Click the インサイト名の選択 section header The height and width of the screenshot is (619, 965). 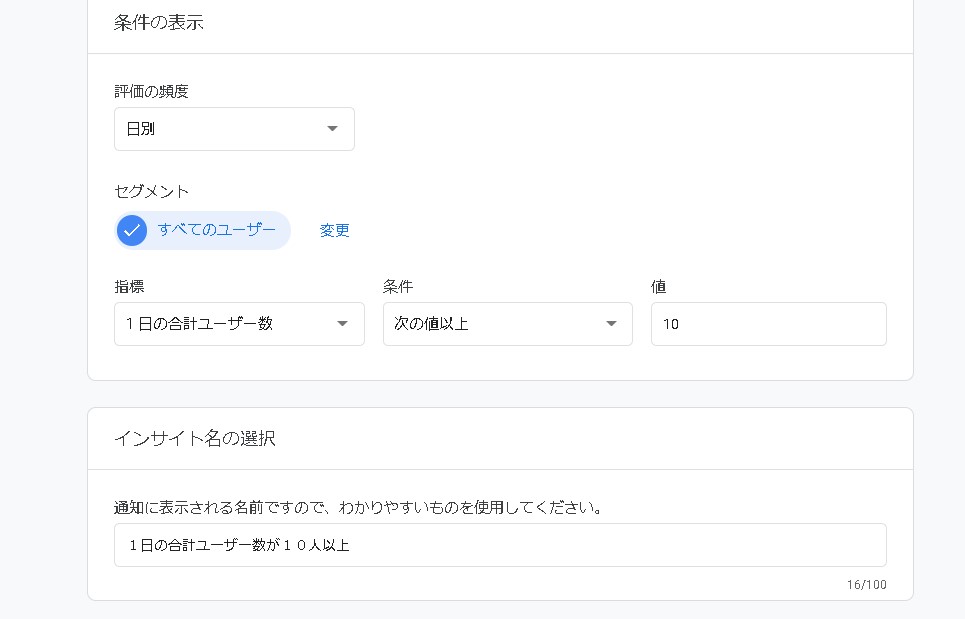click(195, 438)
